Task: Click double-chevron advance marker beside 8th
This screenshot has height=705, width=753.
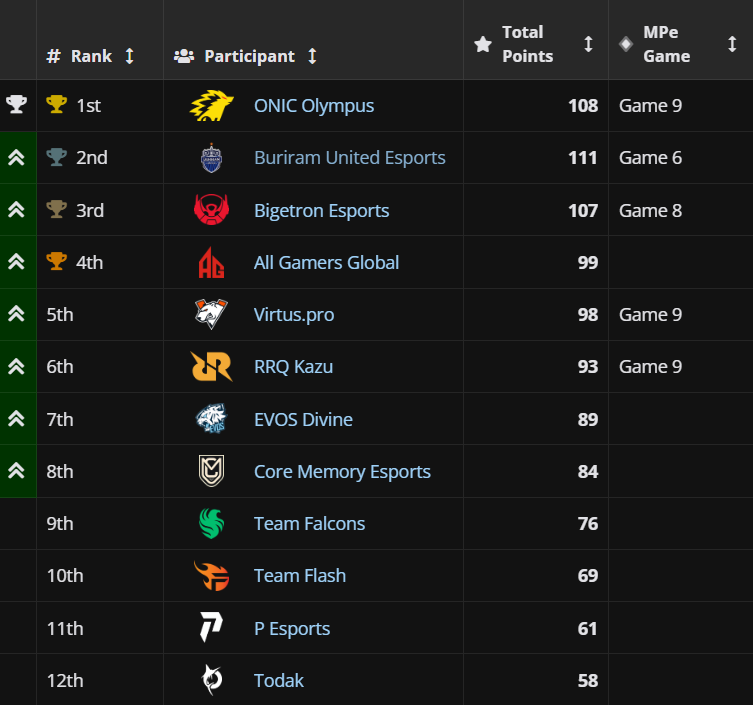Action: [x=16, y=471]
